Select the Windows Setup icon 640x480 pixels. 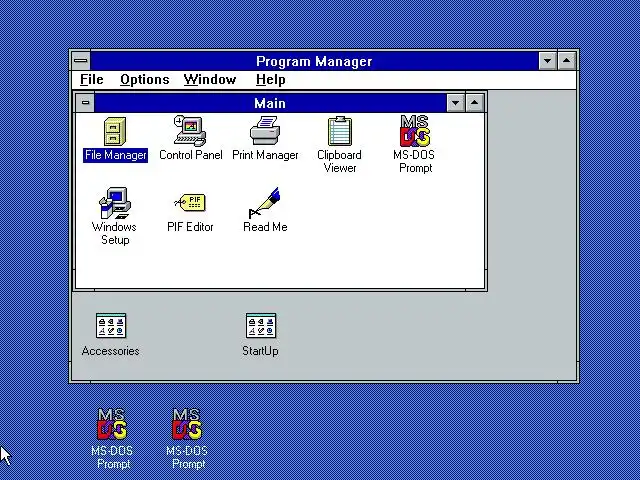click(x=115, y=203)
